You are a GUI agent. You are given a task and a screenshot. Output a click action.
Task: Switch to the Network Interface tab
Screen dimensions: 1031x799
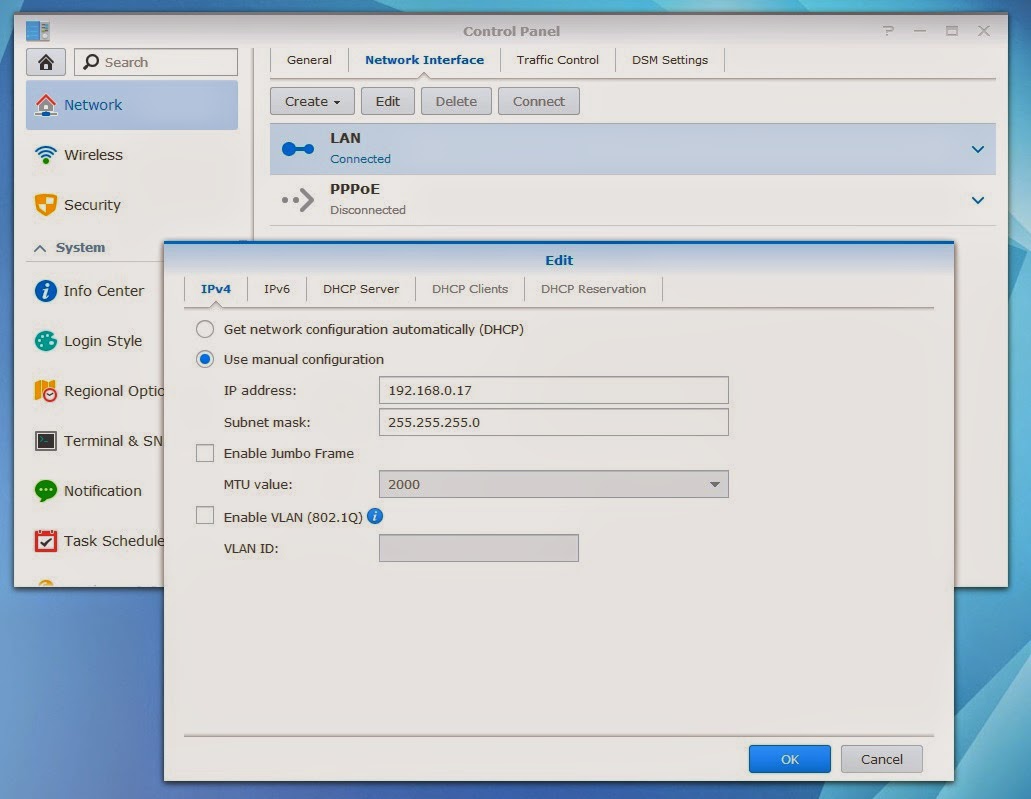click(424, 60)
